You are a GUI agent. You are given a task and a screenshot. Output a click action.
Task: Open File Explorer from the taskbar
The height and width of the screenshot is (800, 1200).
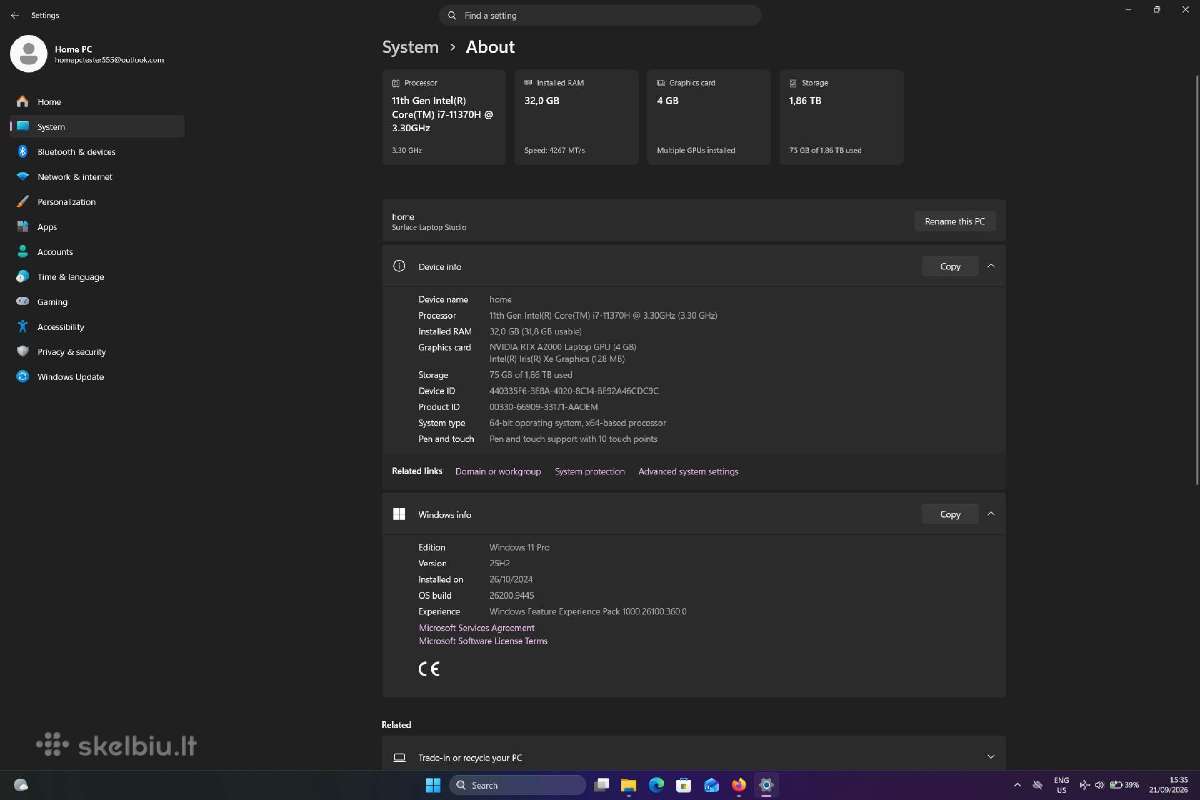pos(629,785)
